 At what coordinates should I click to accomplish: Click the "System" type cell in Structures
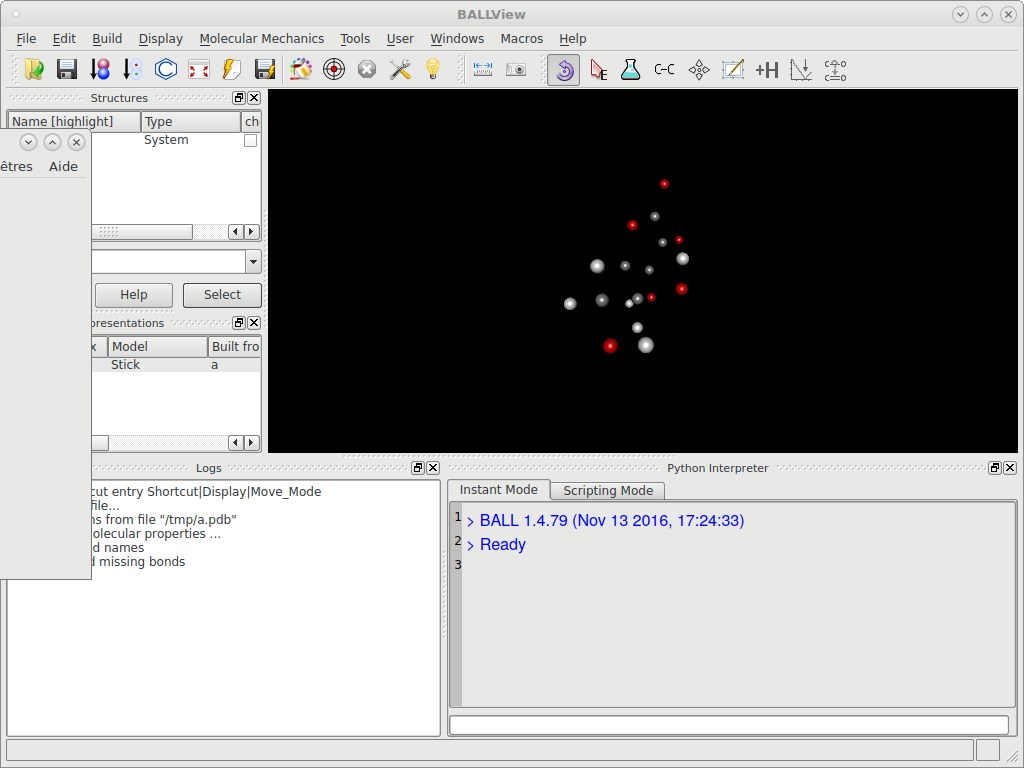166,140
